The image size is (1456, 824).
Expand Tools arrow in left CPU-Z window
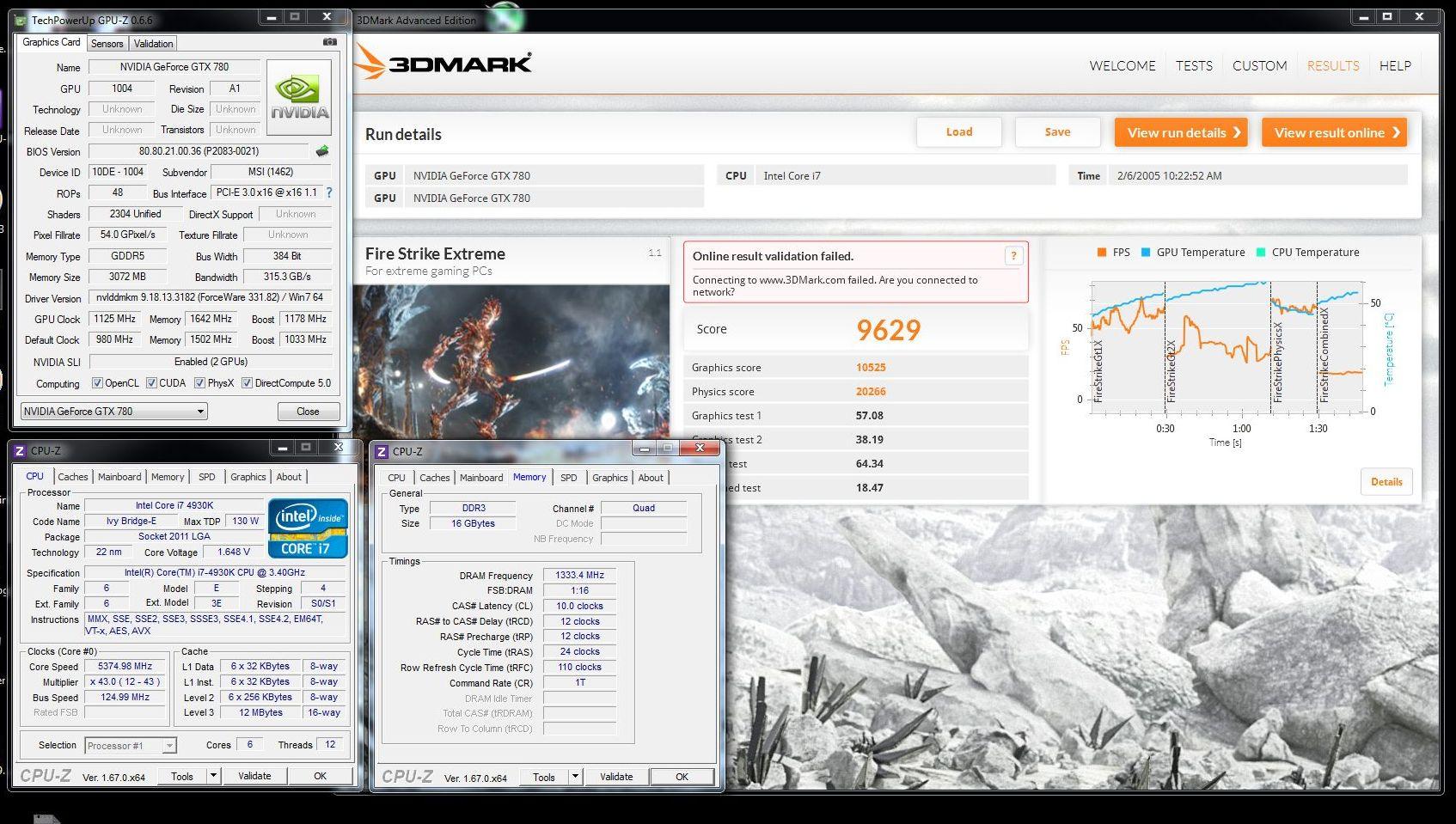[213, 776]
